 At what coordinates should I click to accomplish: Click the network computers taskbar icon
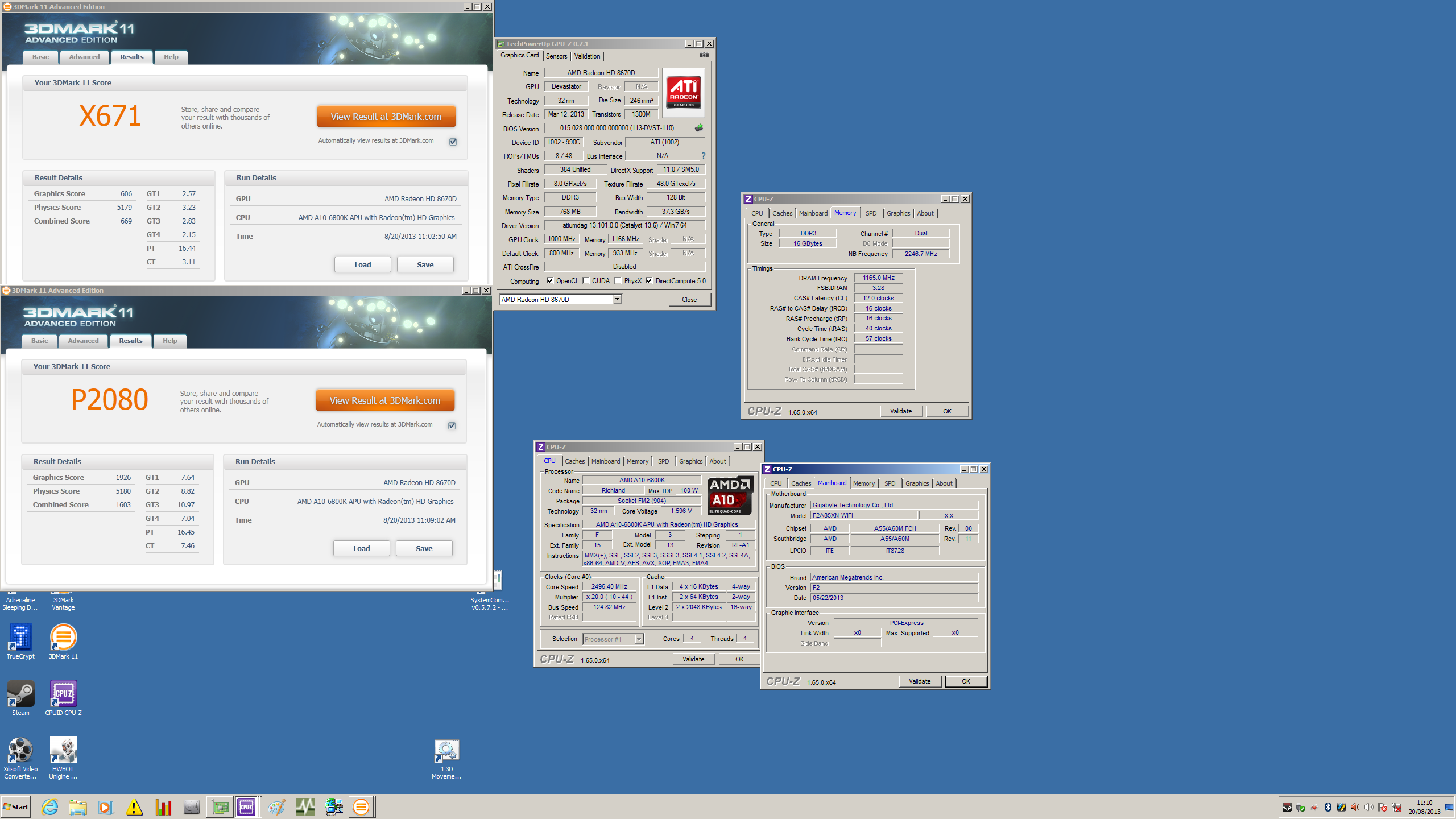click(x=334, y=807)
